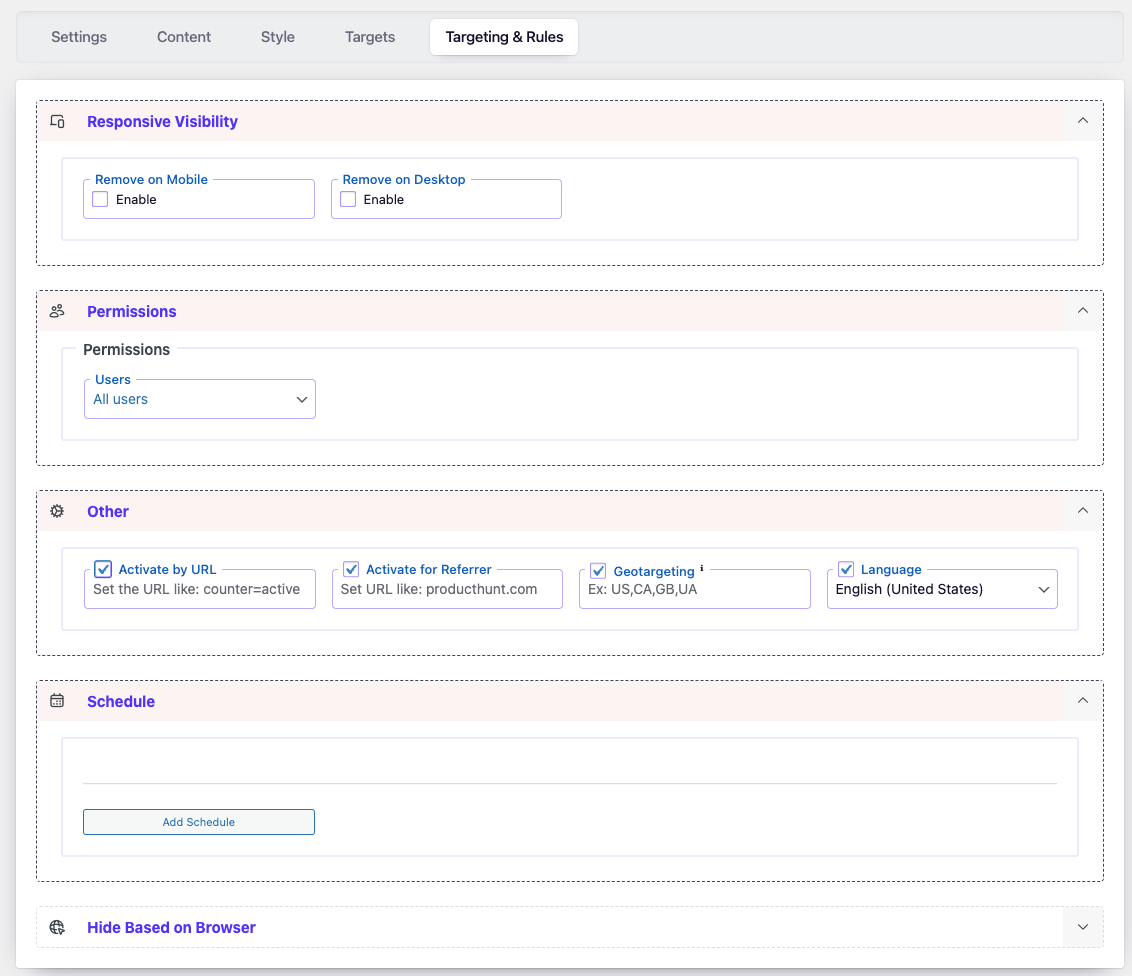Enable Remove on Mobile checkbox
Screen dimensions: 1132x976
[x=100, y=199]
